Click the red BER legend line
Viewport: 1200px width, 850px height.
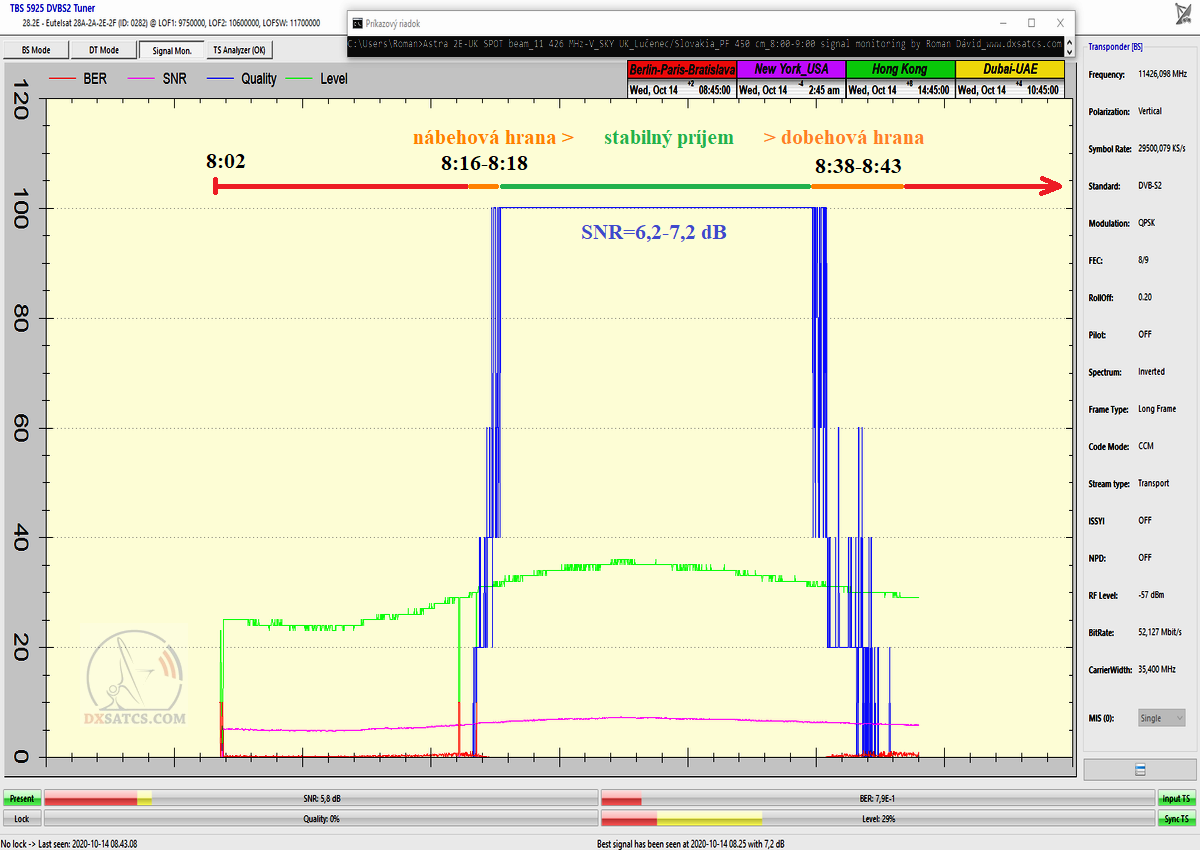[x=62, y=78]
